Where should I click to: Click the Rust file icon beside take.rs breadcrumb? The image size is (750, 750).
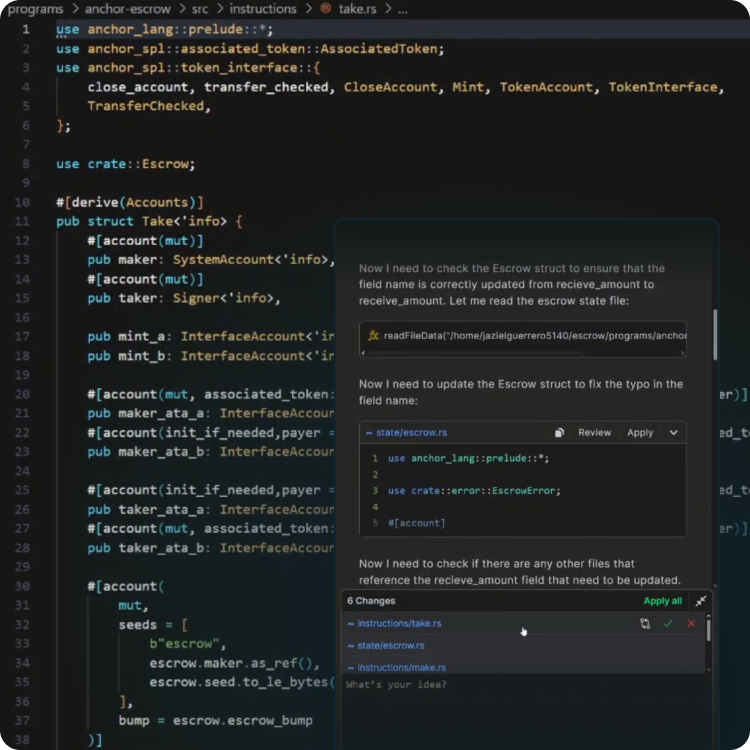pyautogui.click(x=326, y=8)
